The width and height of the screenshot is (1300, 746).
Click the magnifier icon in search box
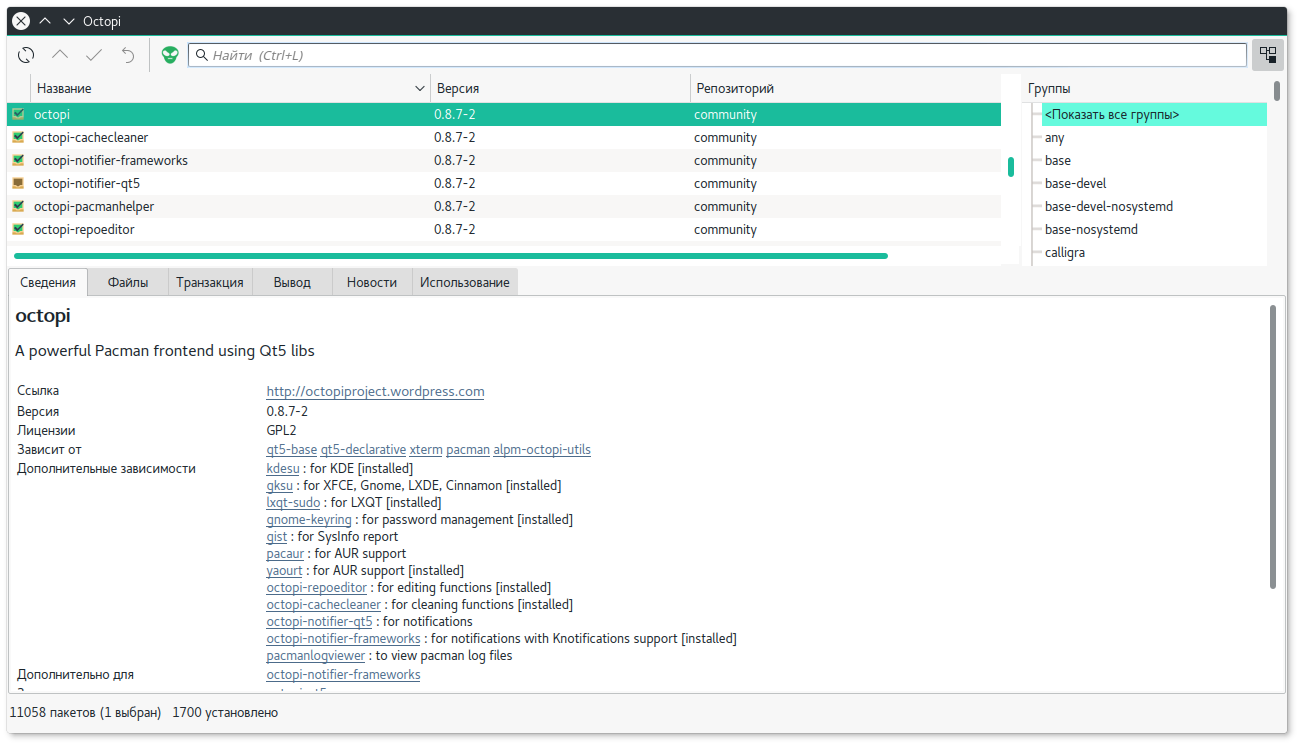[x=201, y=55]
